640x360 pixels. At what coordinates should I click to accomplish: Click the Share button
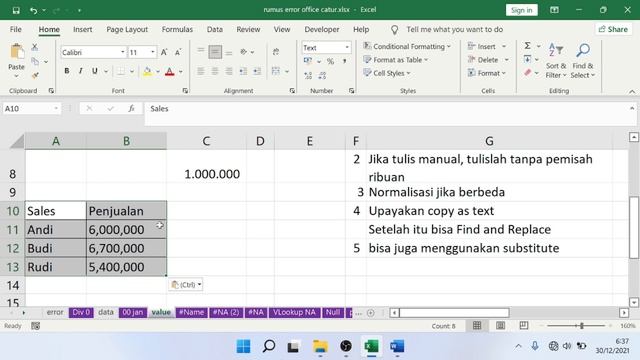pos(613,29)
